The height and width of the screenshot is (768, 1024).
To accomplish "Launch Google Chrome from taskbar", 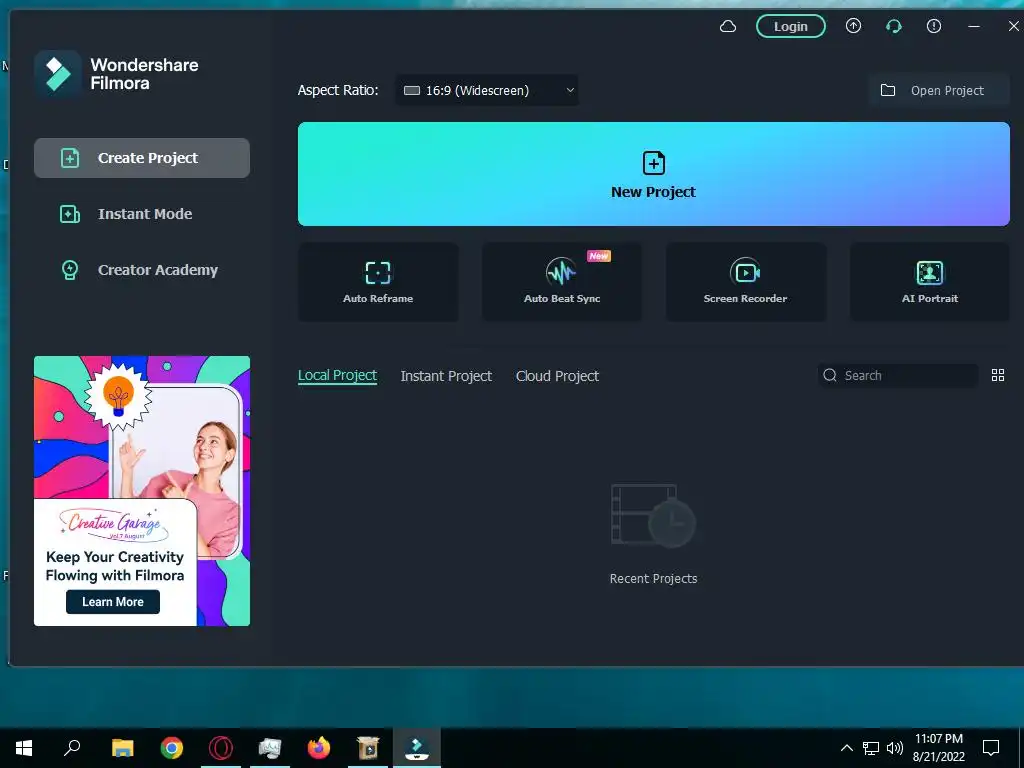I will pyautogui.click(x=172, y=748).
